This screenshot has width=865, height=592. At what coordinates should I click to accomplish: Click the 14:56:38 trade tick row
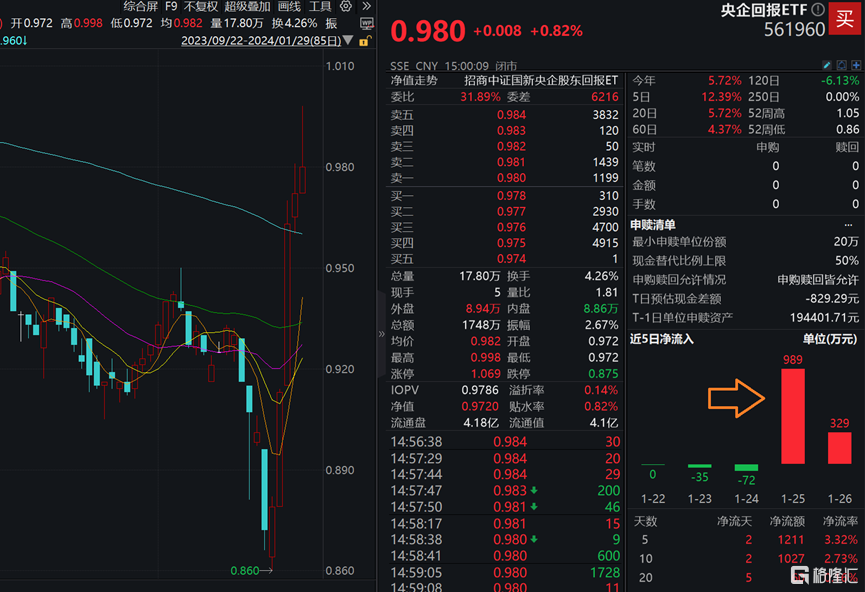pos(505,442)
